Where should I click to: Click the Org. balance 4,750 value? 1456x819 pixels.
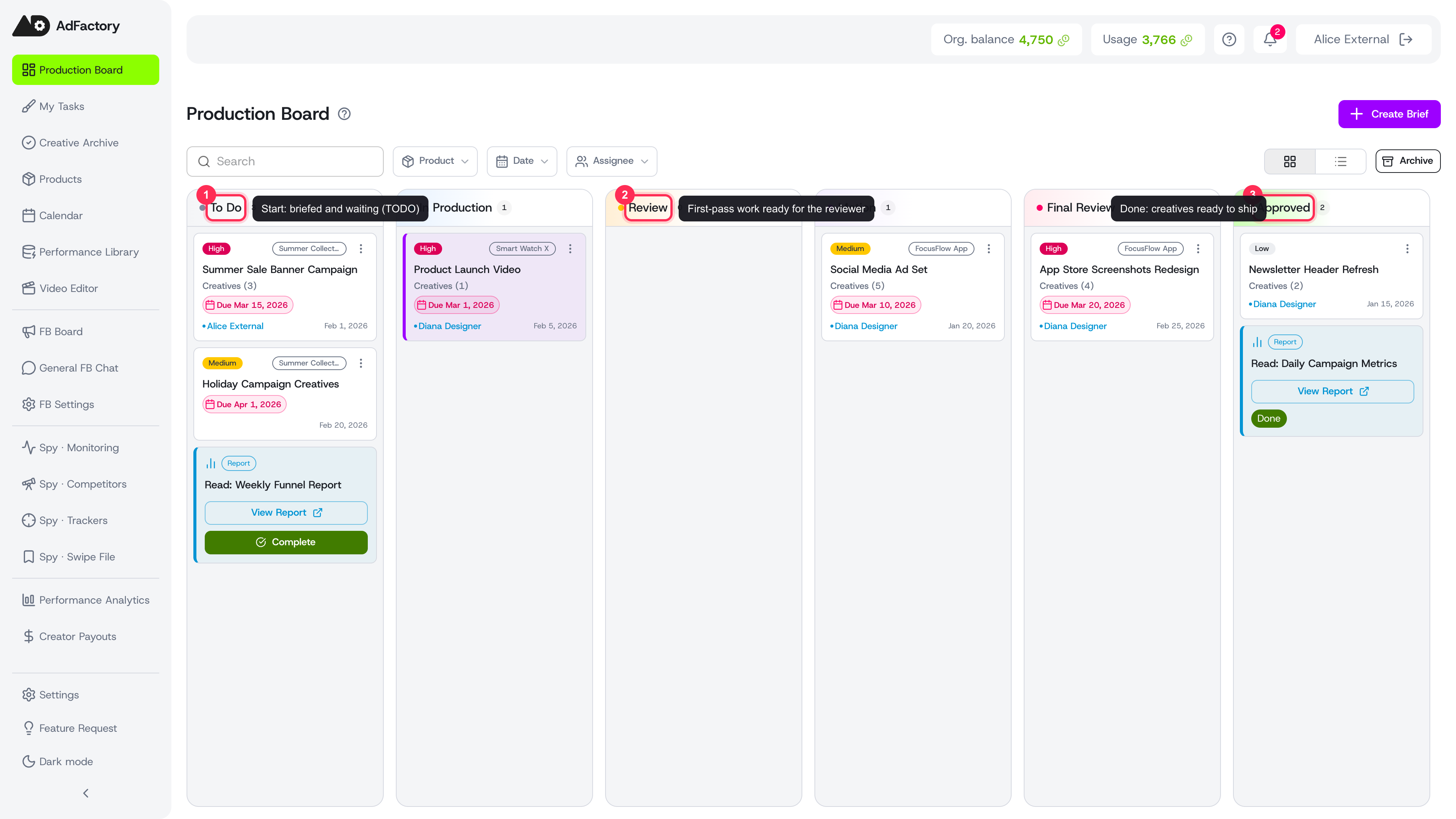coord(1036,39)
